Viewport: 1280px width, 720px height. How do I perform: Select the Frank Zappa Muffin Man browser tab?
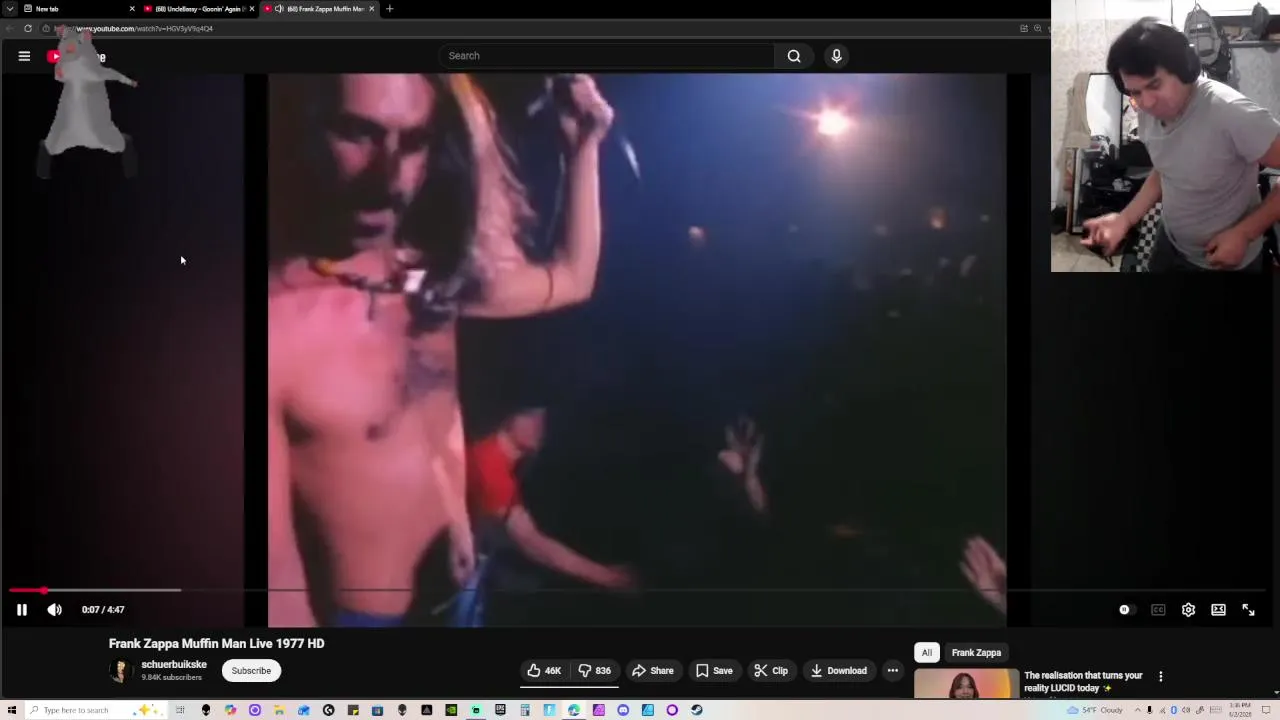pyautogui.click(x=320, y=9)
